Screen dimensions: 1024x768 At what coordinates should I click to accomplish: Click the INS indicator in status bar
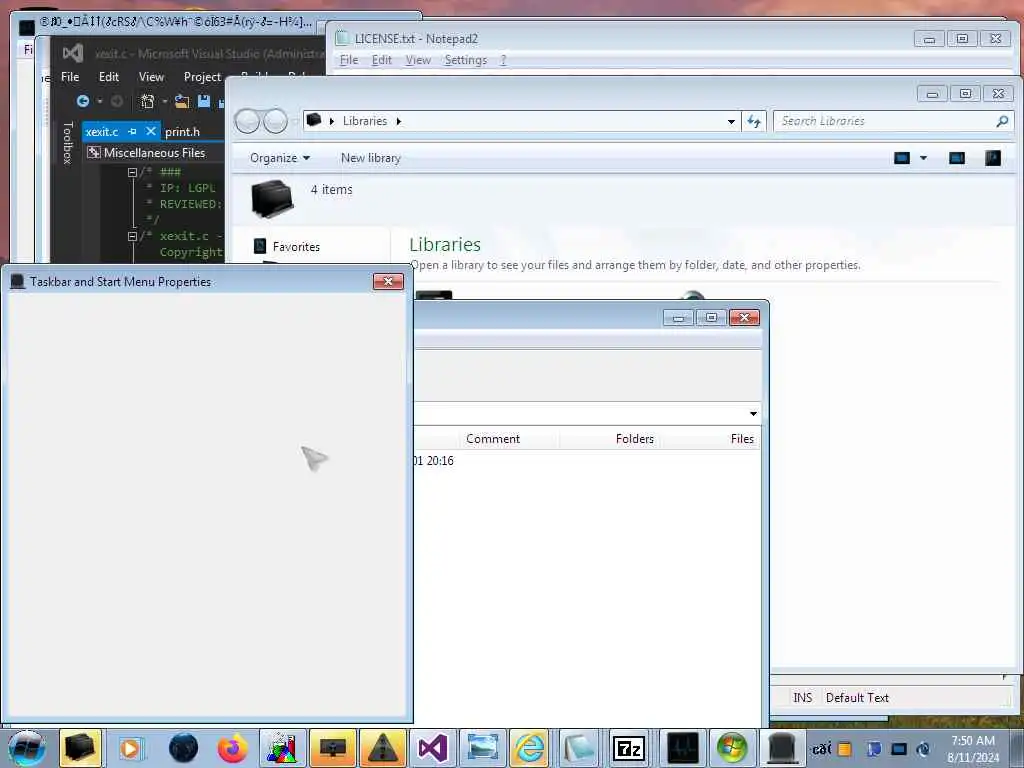[x=802, y=697]
